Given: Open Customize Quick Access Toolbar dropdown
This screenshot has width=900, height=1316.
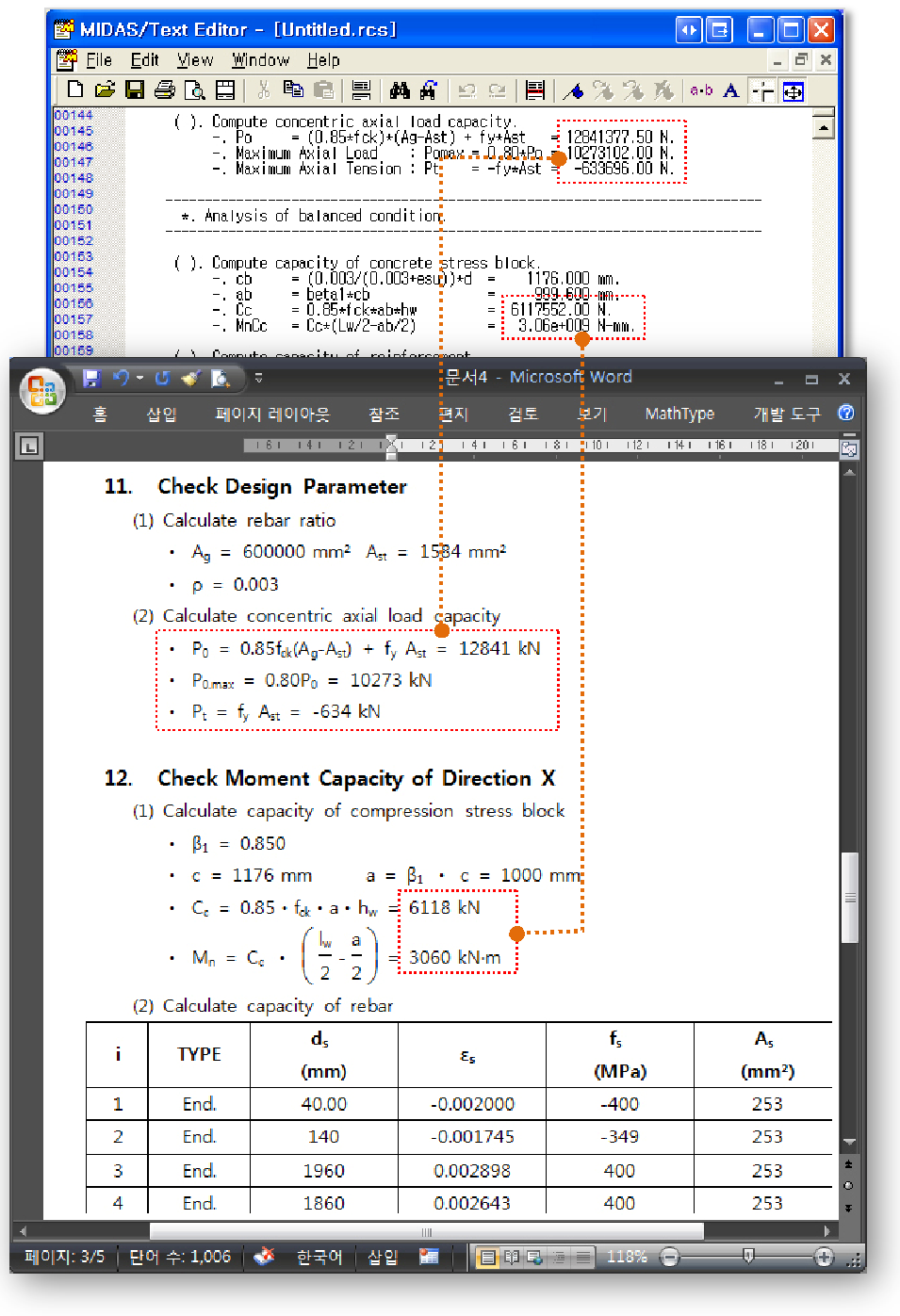Looking at the screenshot, I should [x=258, y=378].
